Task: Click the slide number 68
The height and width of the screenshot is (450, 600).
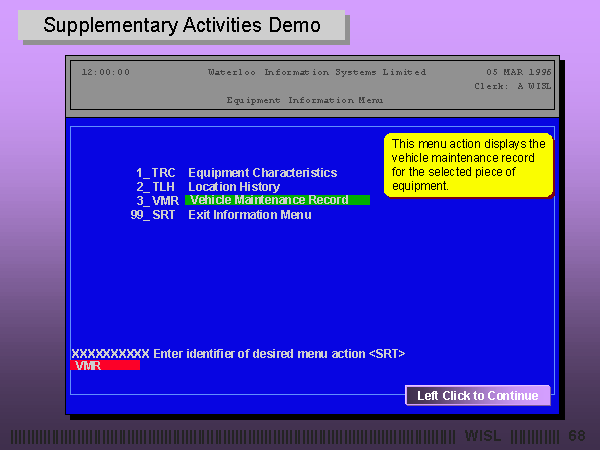Action: (x=577, y=435)
